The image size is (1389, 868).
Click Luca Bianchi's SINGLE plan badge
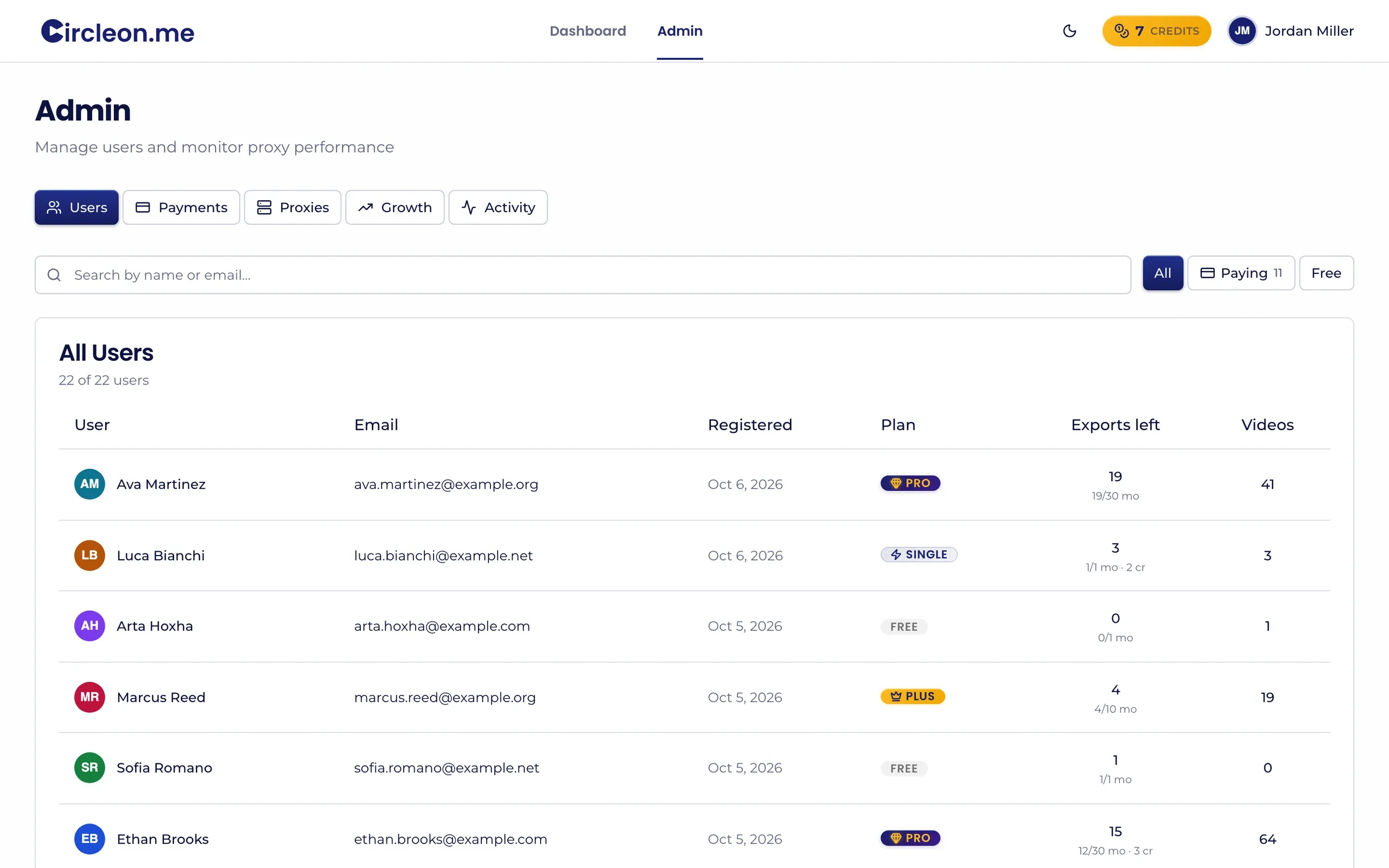[919, 554]
